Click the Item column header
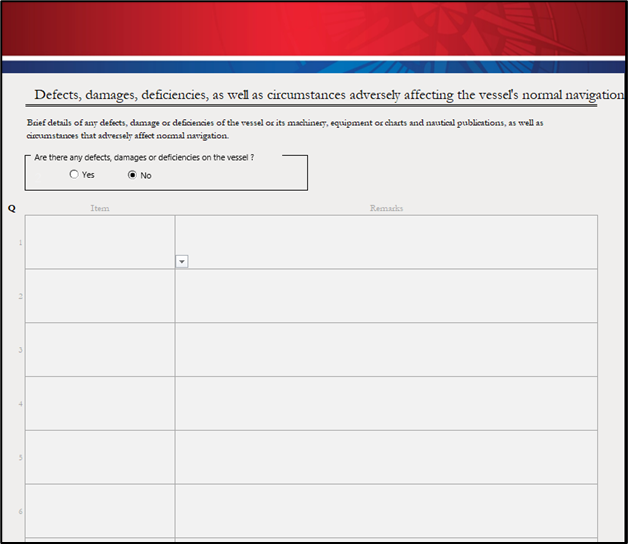Screen dimensions: 628x544 (100, 208)
